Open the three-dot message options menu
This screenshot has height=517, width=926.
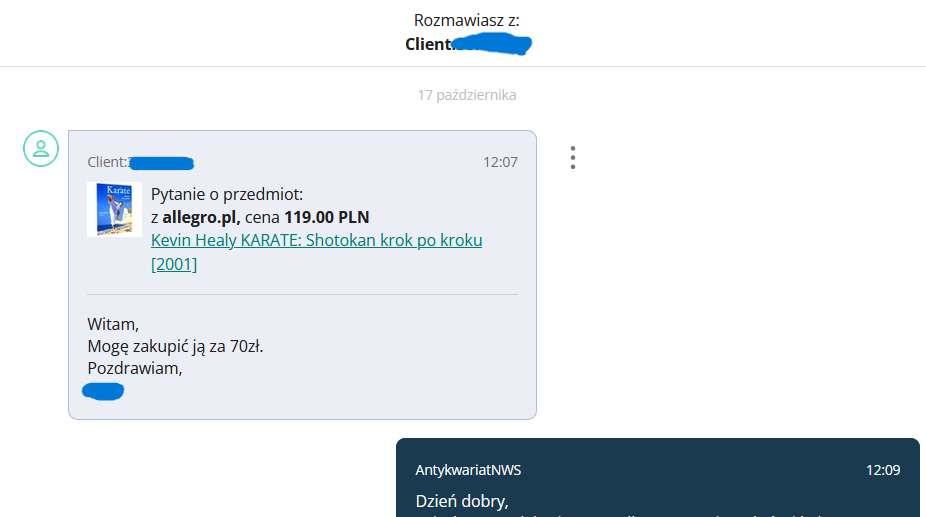click(x=573, y=158)
